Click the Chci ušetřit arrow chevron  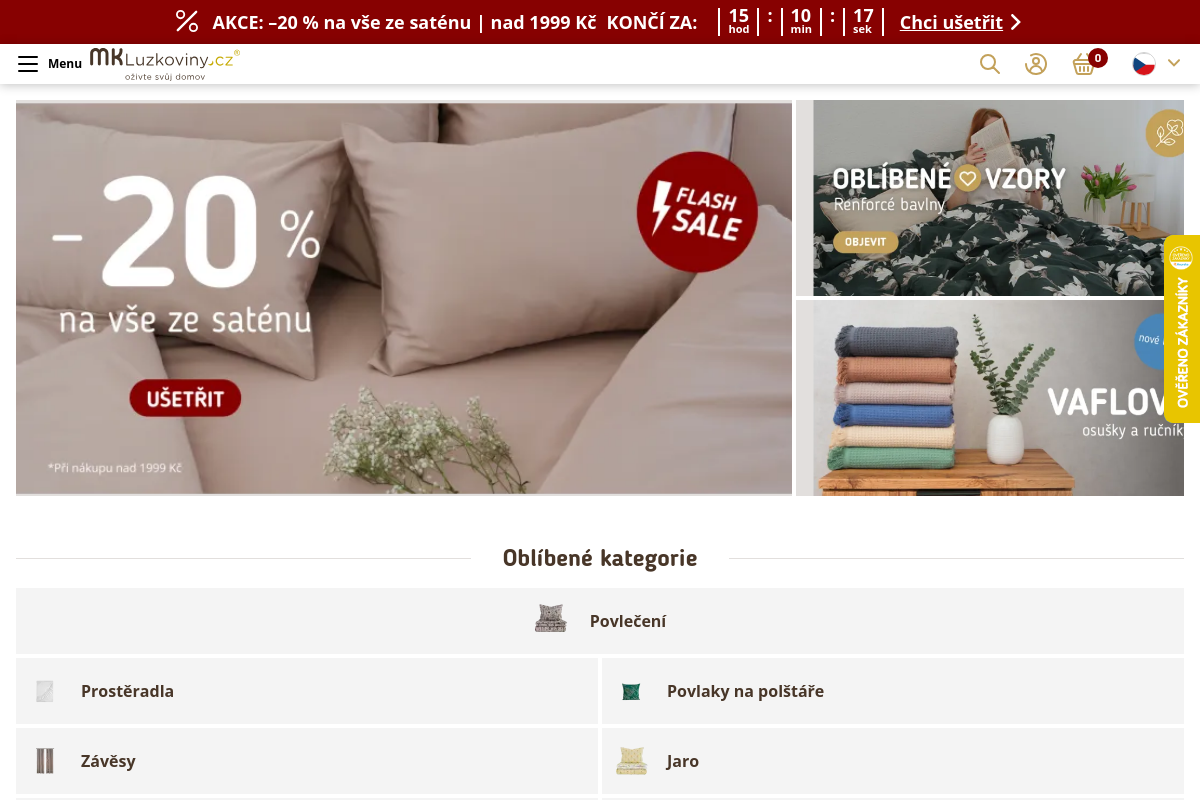[x=1016, y=22]
